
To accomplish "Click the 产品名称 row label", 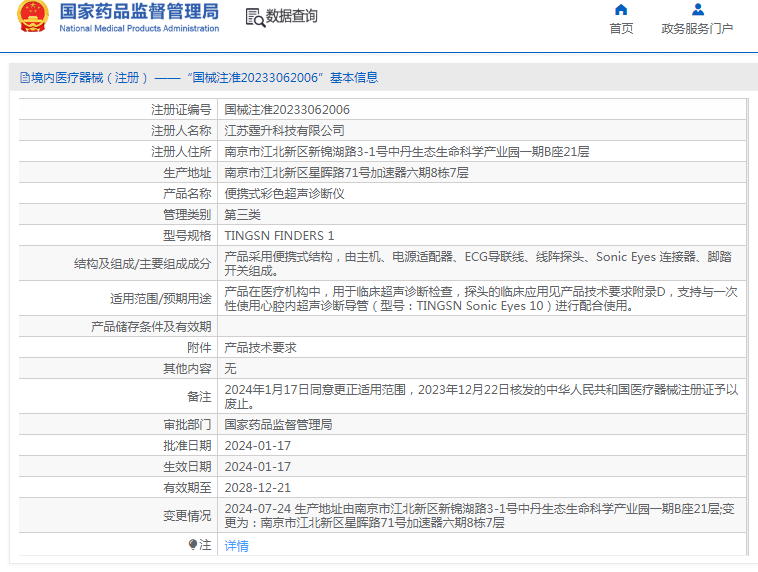I will click(x=187, y=193).
